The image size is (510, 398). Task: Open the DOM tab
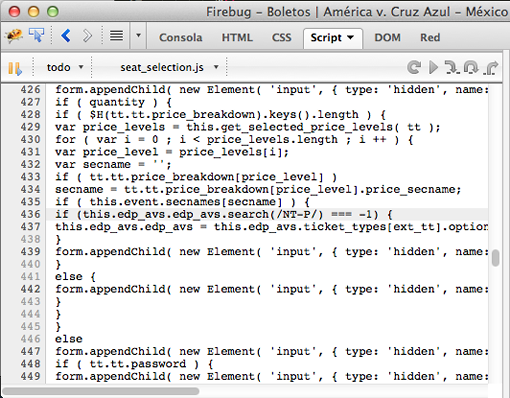[x=387, y=37]
